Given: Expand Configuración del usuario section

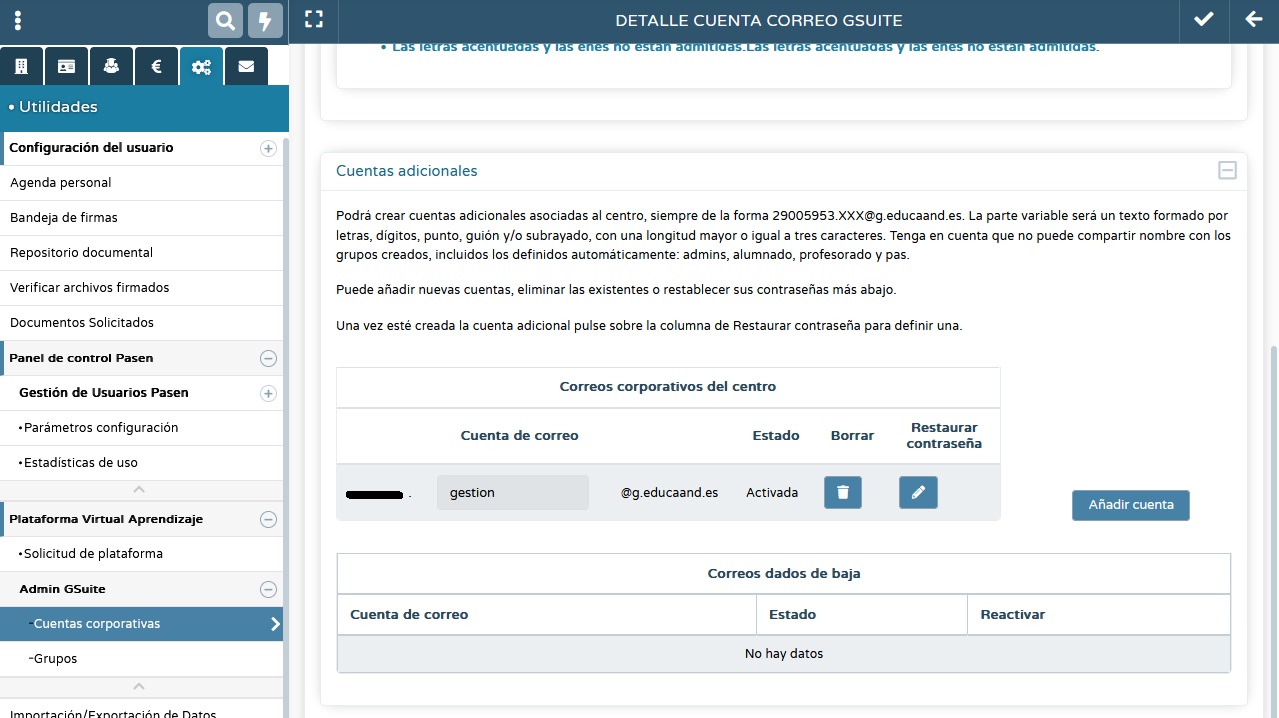Looking at the screenshot, I should 268,148.
